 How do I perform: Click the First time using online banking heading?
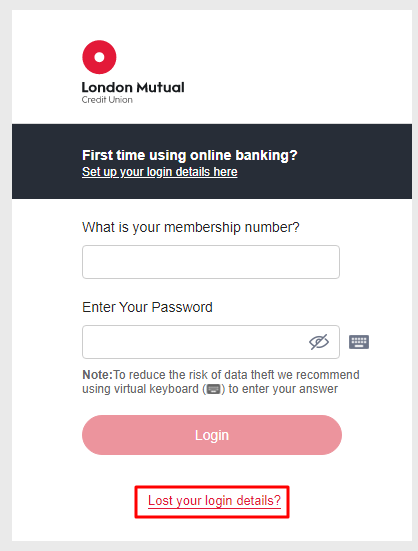[190, 155]
